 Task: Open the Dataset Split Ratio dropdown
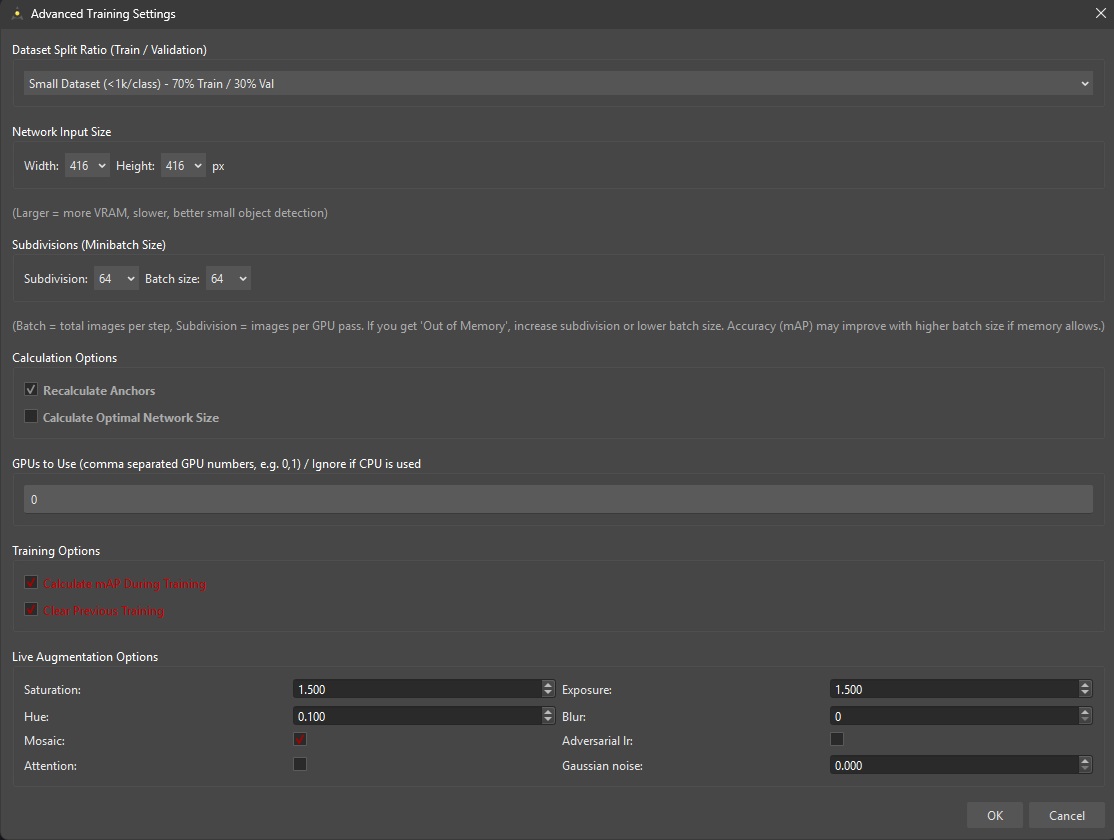557,84
